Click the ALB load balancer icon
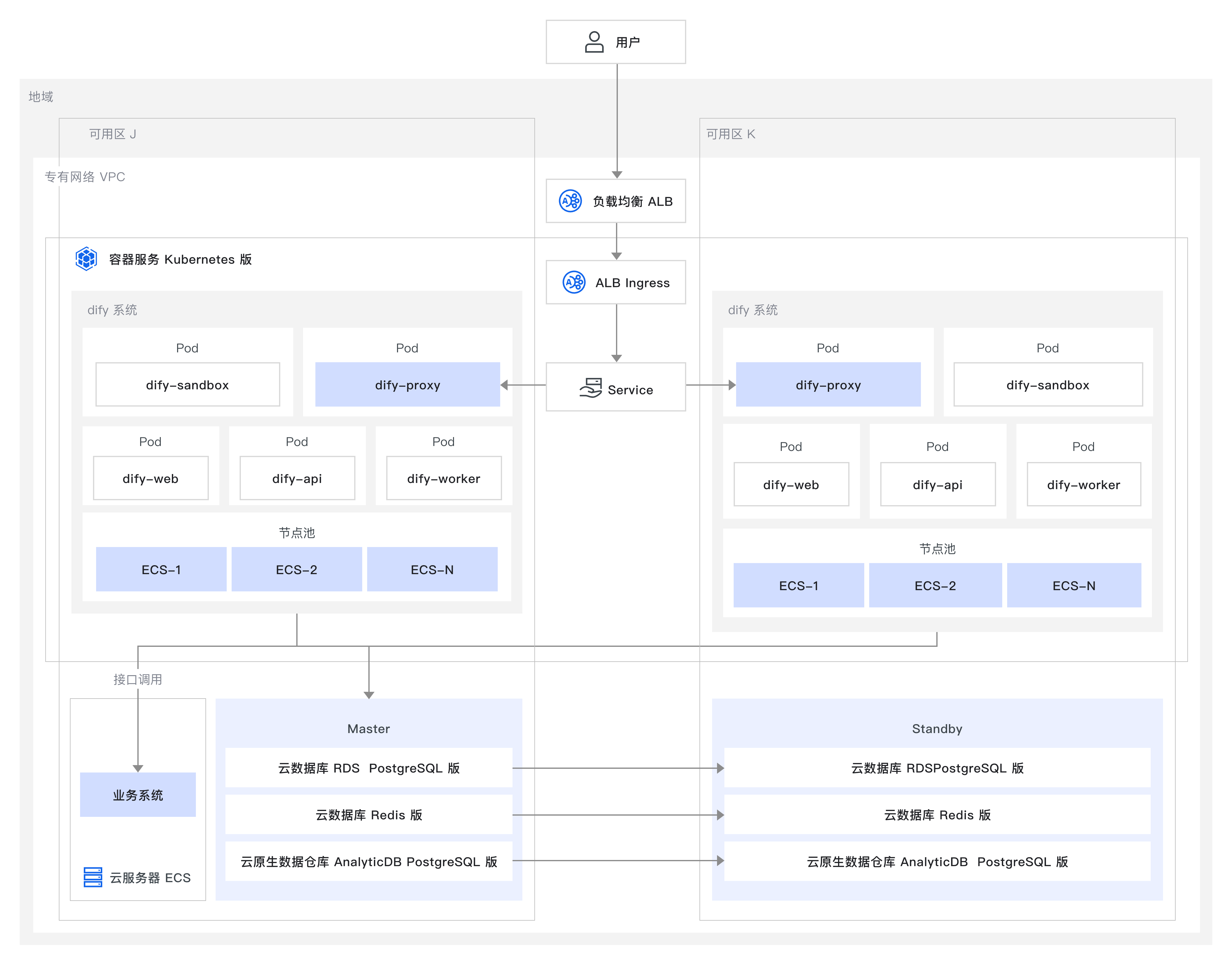Screen dimensions: 1232x961 point(570,201)
